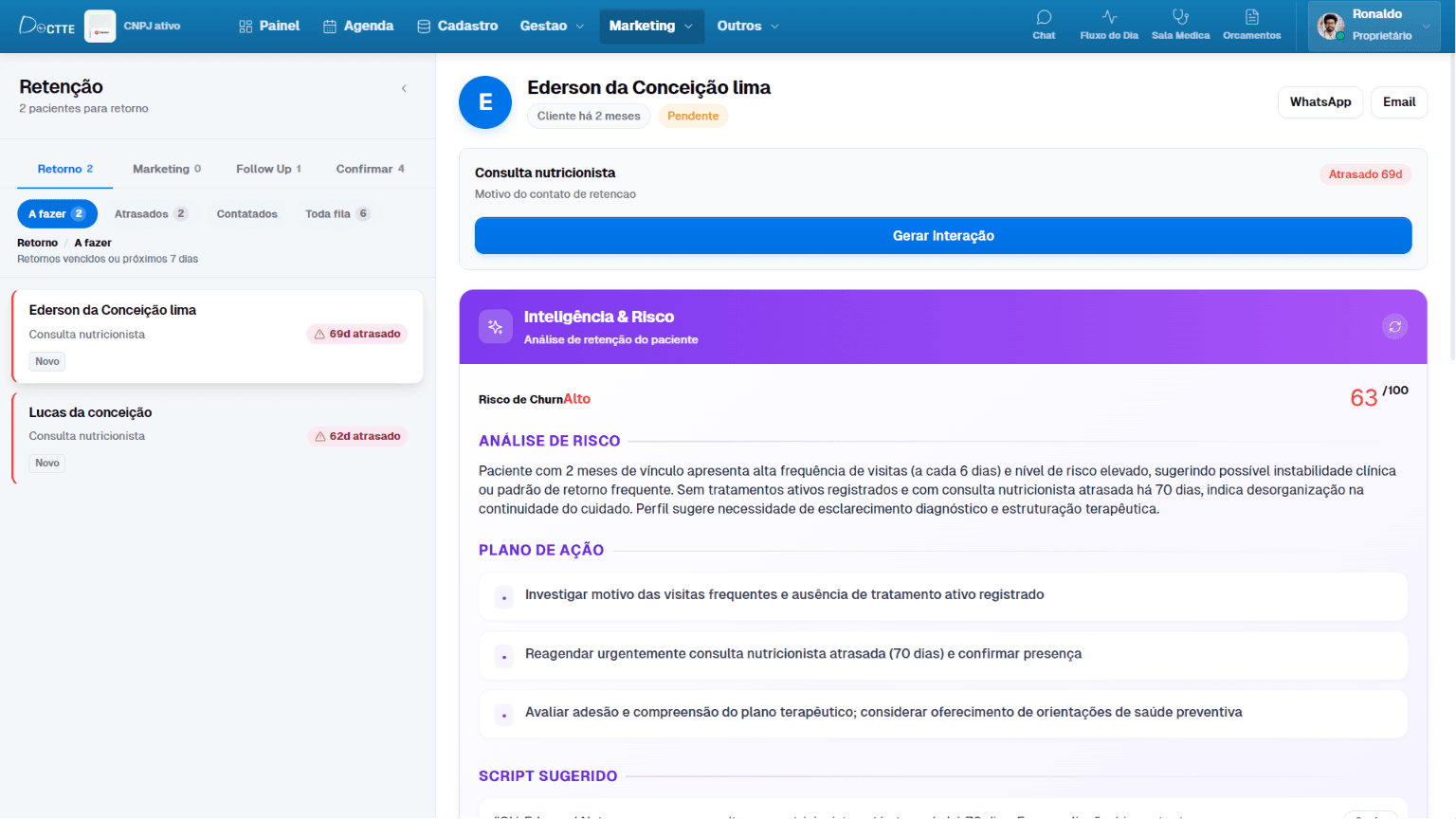Switch to the Follow Up tab
The width and height of the screenshot is (1456, 819).
[268, 169]
